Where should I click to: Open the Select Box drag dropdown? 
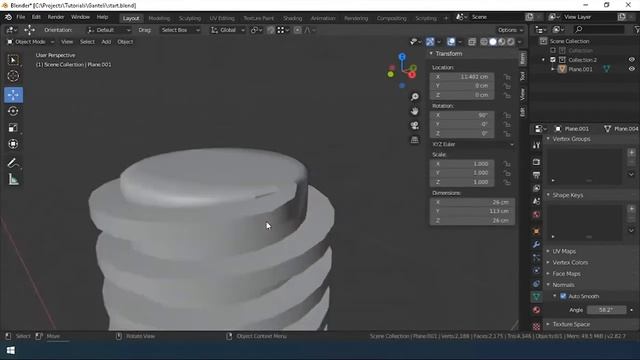coord(180,30)
